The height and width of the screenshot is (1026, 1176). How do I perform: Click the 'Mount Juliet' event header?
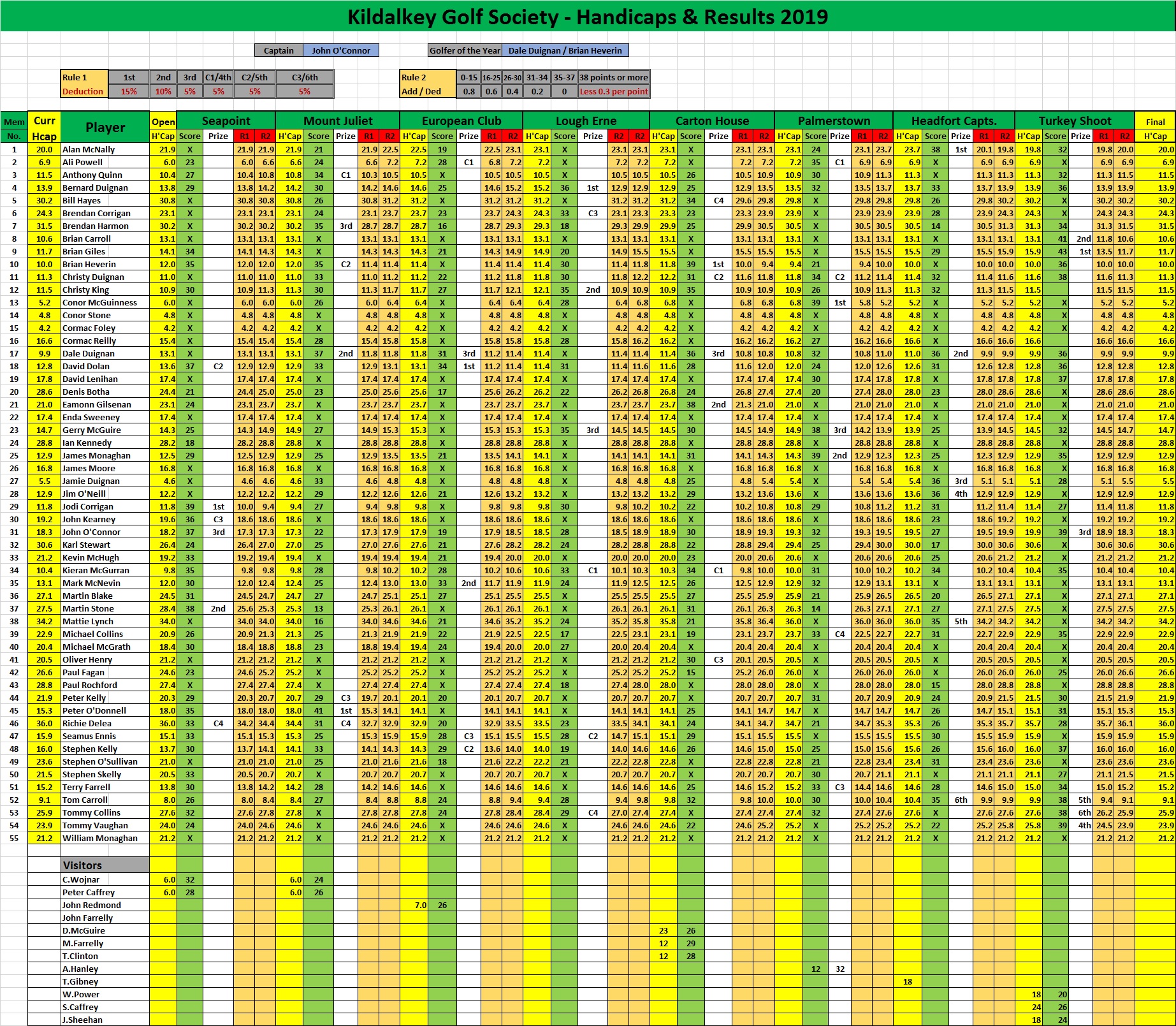coord(338,121)
